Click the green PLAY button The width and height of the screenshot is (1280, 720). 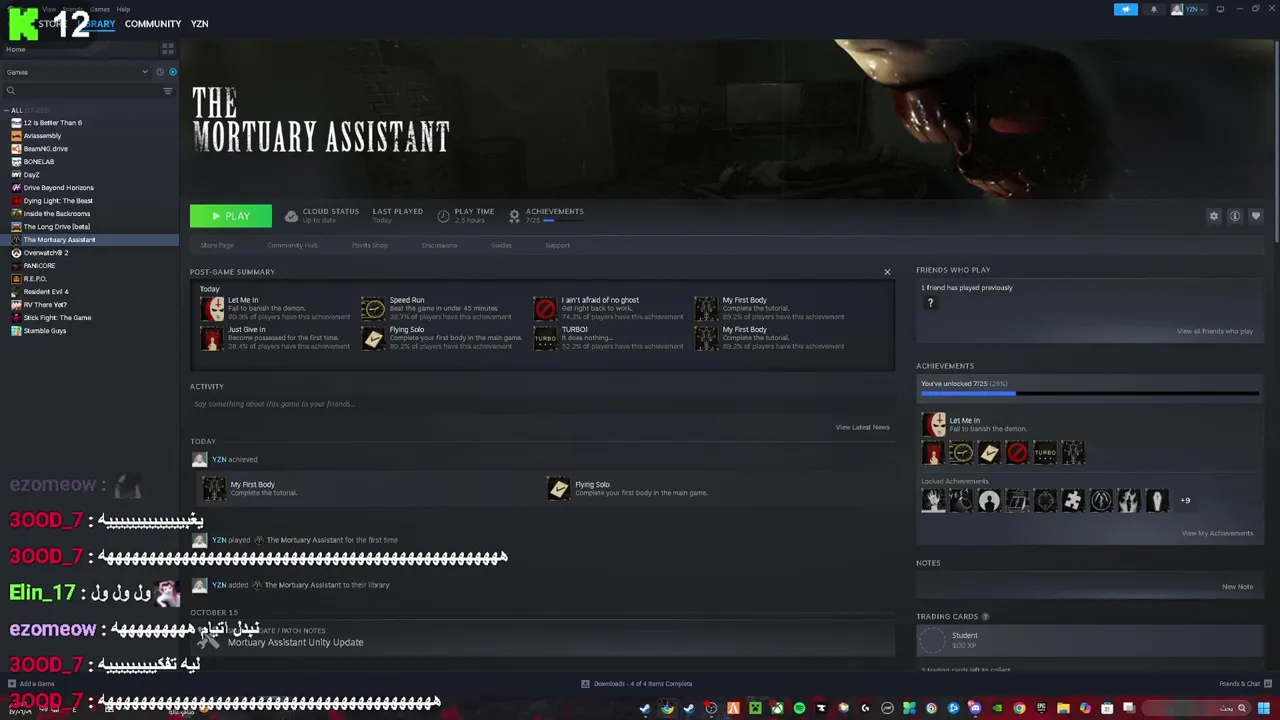(x=231, y=216)
